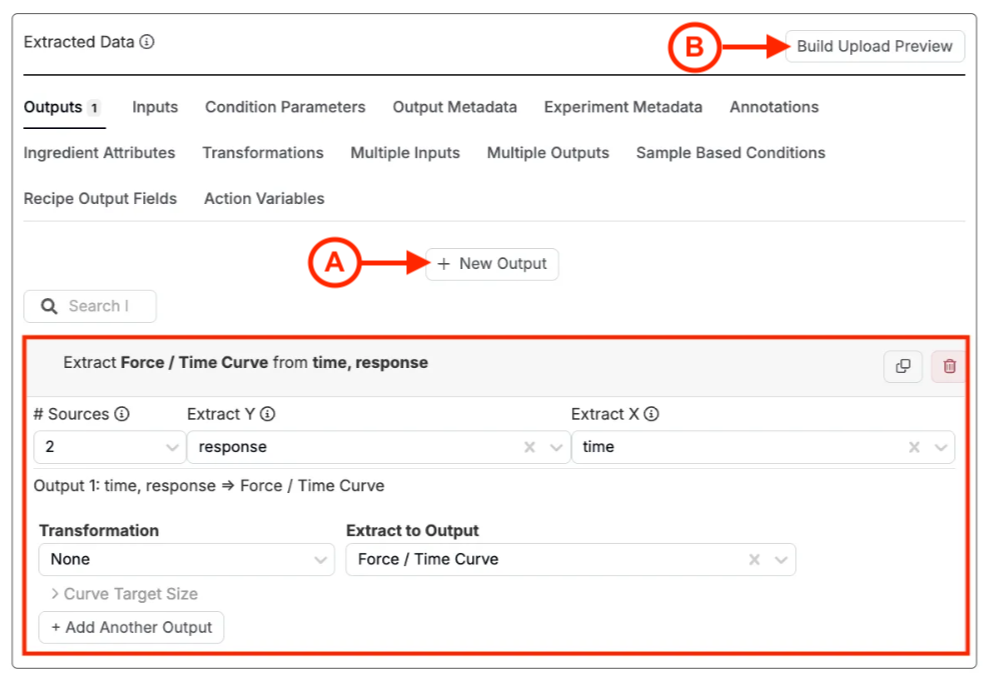The height and width of the screenshot is (686, 994).
Task: Click Build Upload Preview button
Action: pyautogui.click(x=874, y=47)
